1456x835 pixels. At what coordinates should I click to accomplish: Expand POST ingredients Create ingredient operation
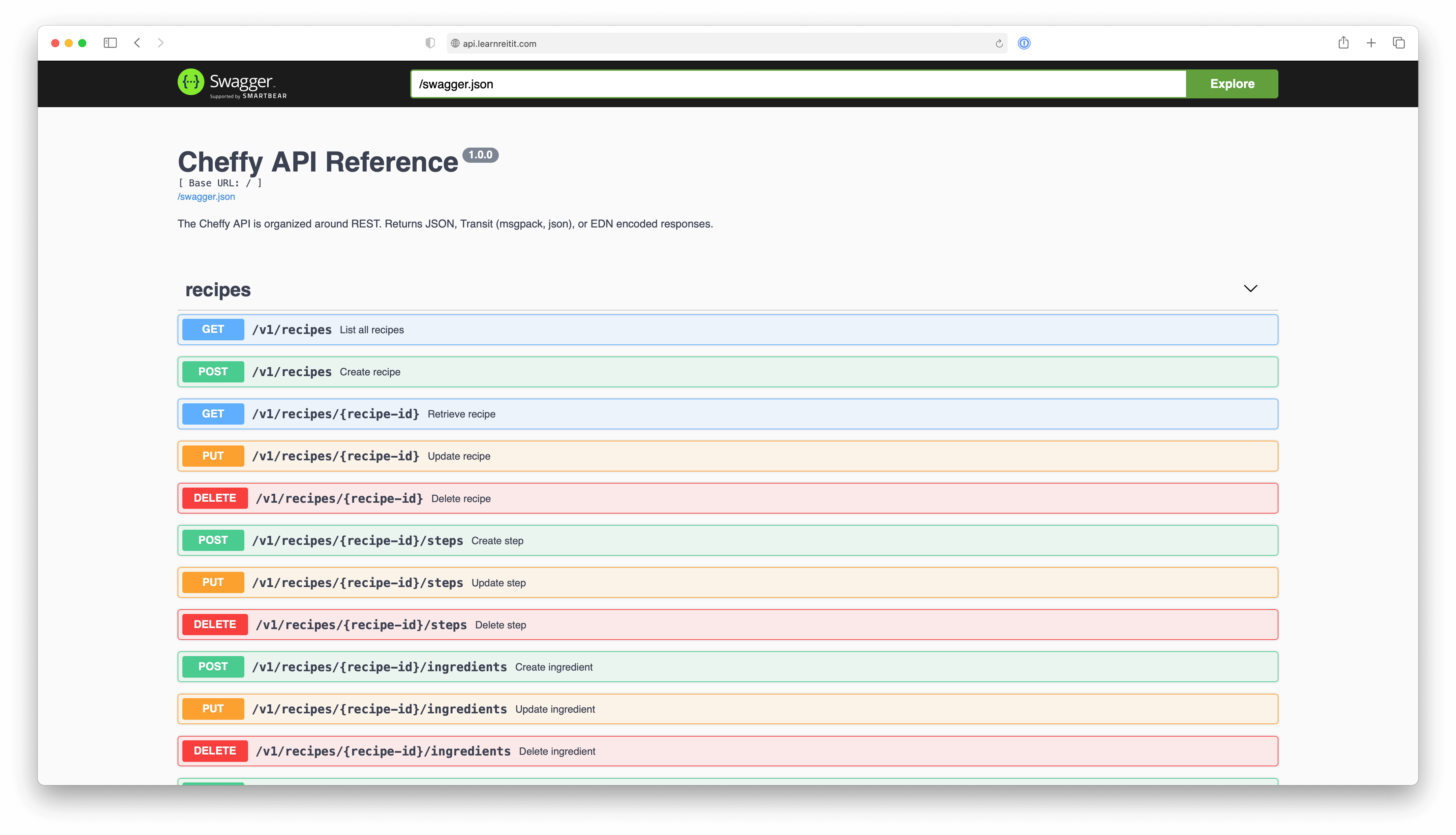point(728,667)
